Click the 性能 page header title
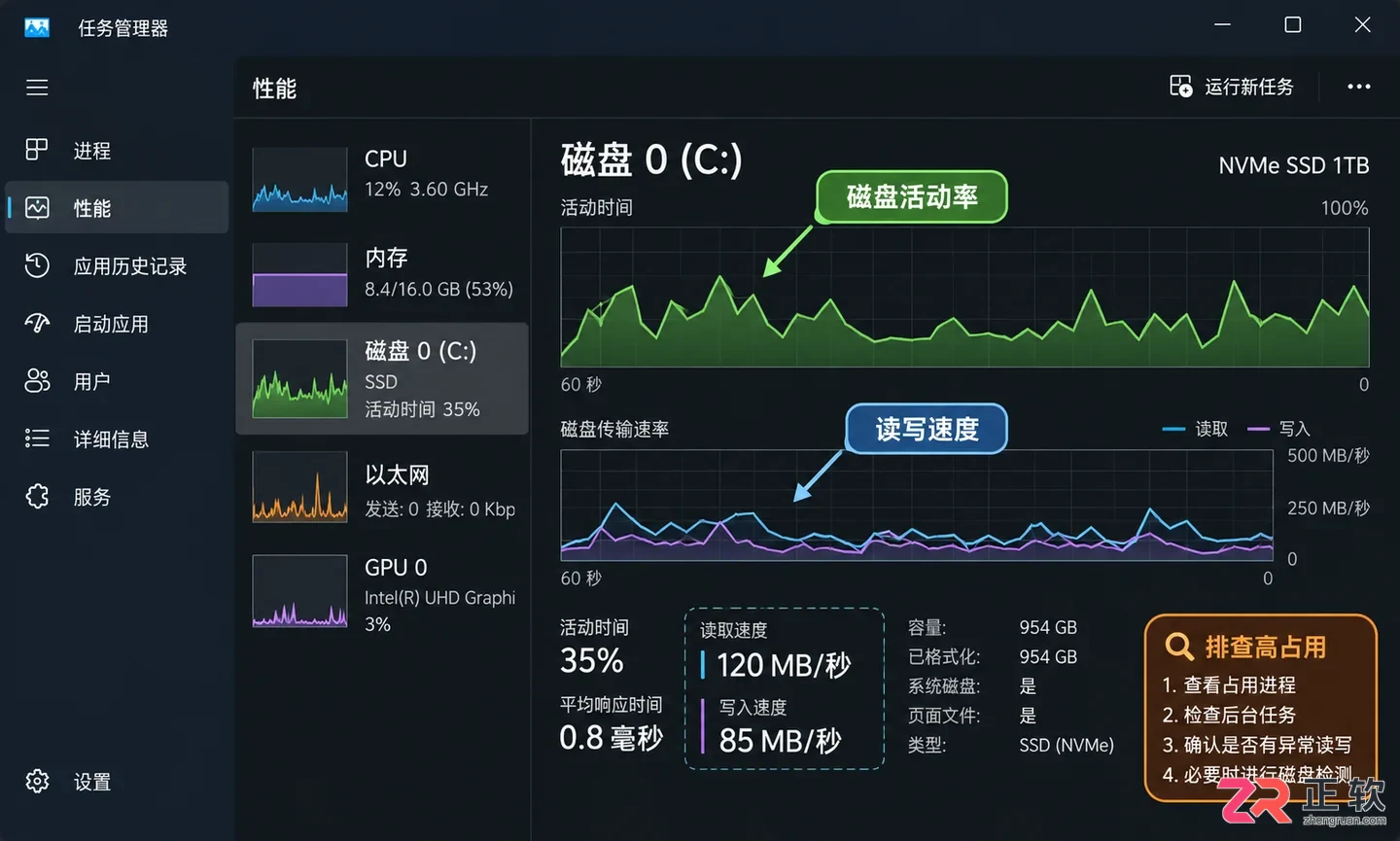The height and width of the screenshot is (841, 1400). [274, 88]
